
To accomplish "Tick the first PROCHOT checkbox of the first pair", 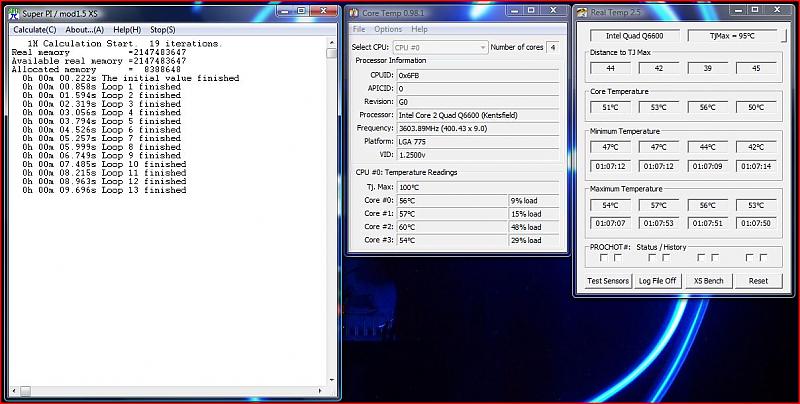I will [x=604, y=258].
